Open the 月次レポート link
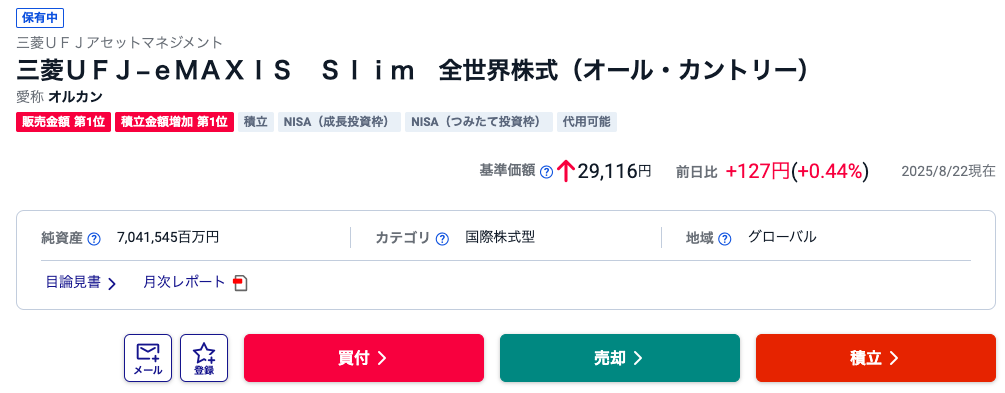This screenshot has height=393, width=1005. [x=185, y=282]
